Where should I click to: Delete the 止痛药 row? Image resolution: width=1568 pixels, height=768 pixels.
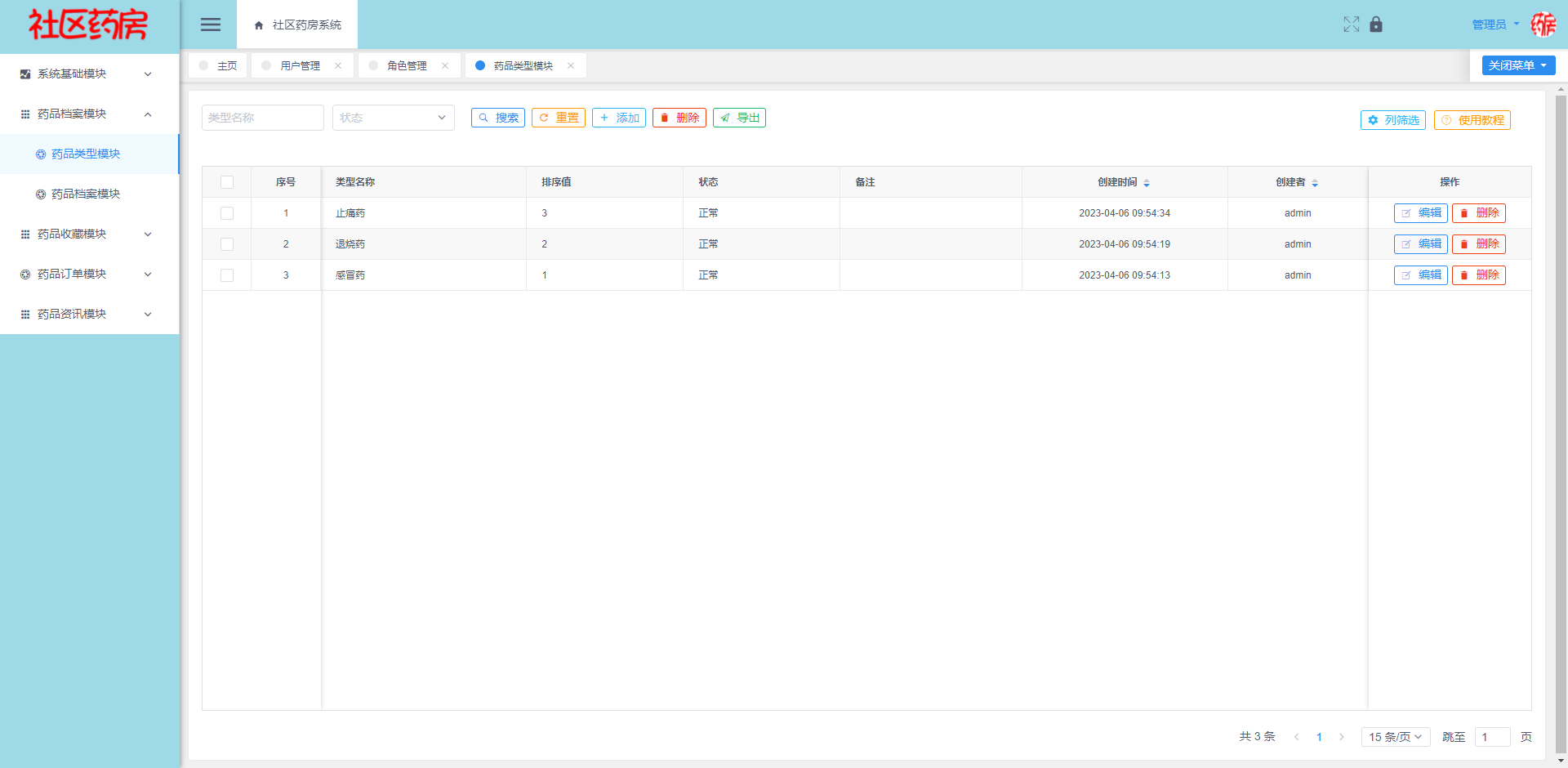point(1479,213)
